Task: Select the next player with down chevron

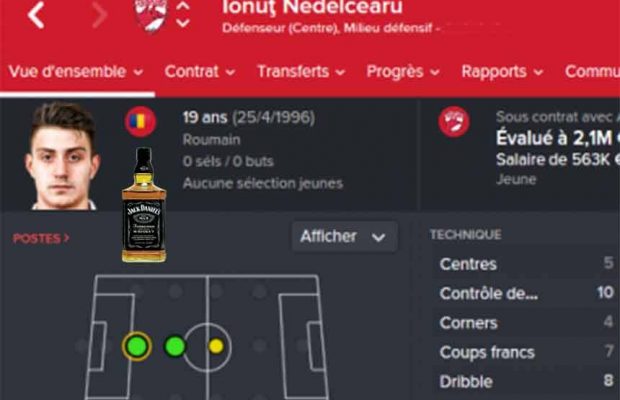Action: 183,23
